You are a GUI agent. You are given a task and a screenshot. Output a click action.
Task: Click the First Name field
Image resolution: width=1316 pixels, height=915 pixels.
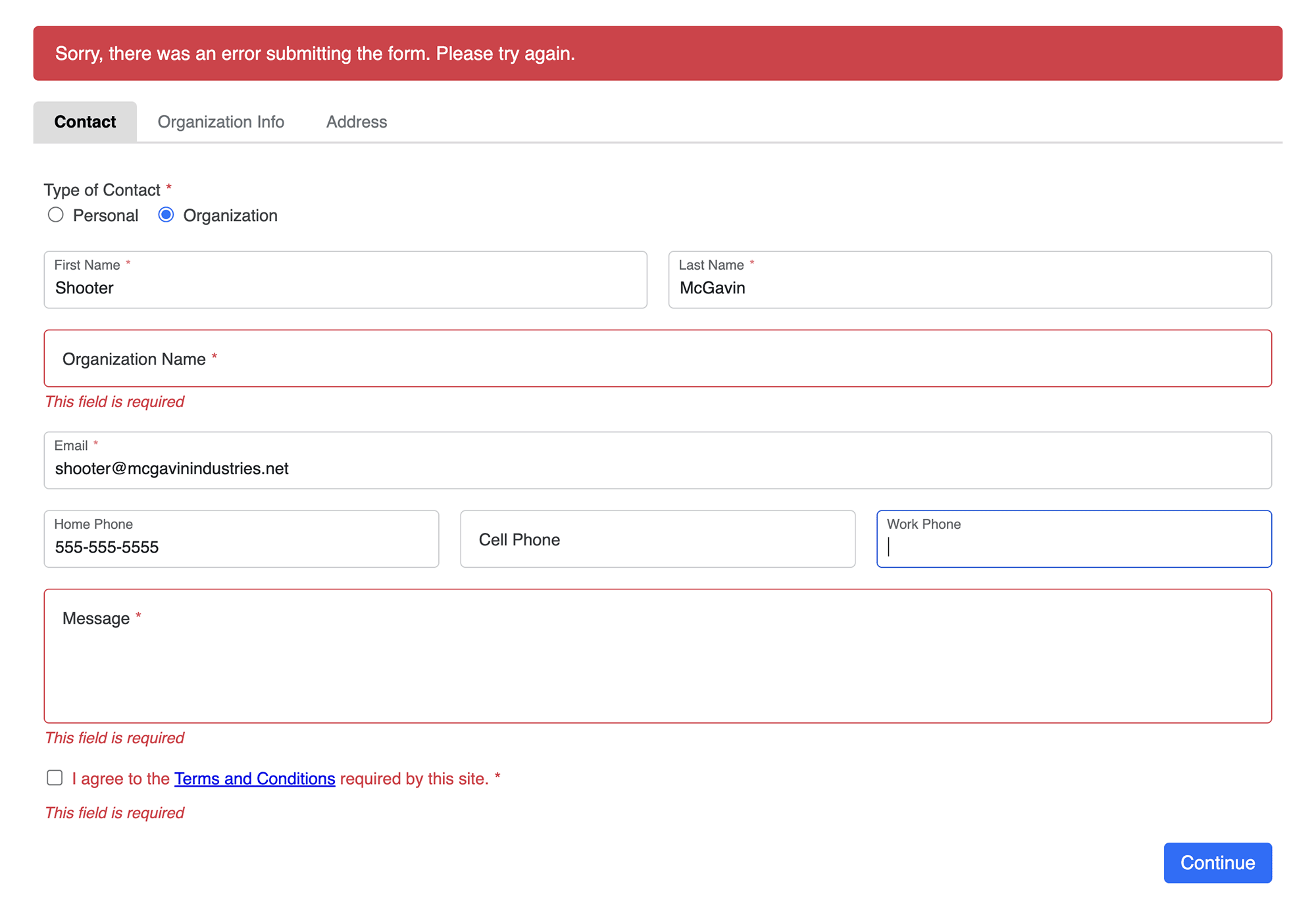pyautogui.click(x=345, y=287)
